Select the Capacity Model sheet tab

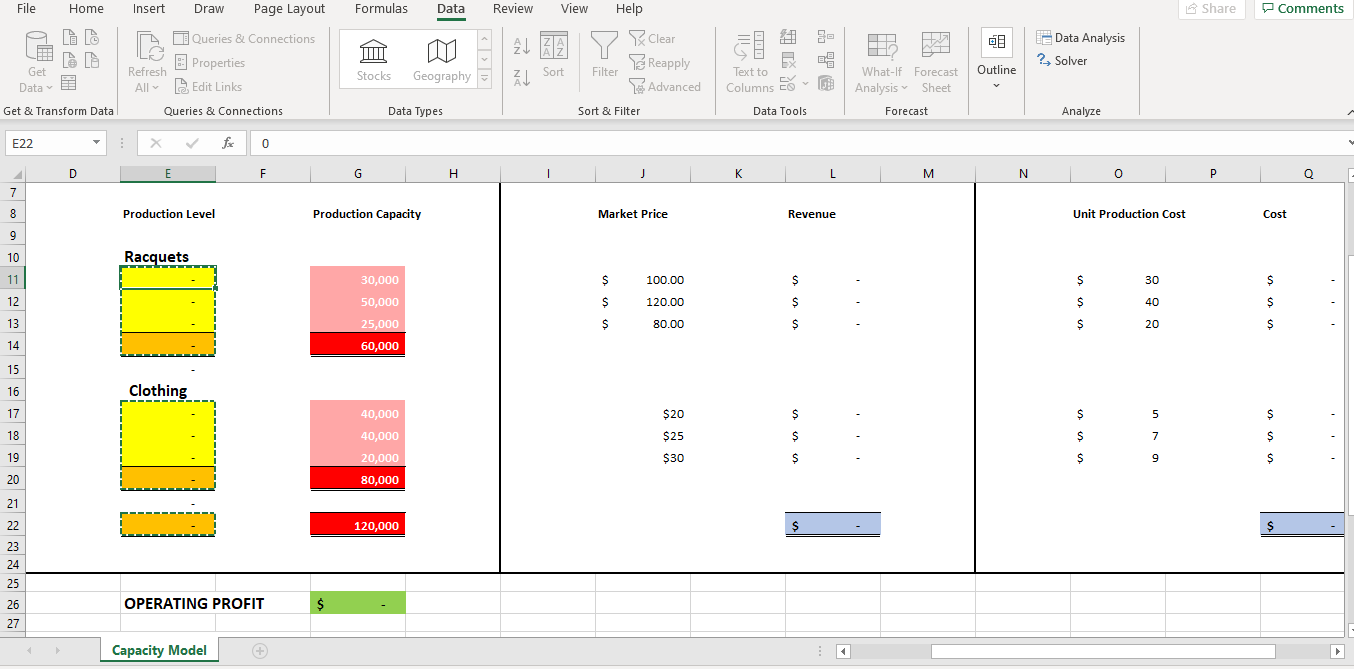click(x=159, y=650)
